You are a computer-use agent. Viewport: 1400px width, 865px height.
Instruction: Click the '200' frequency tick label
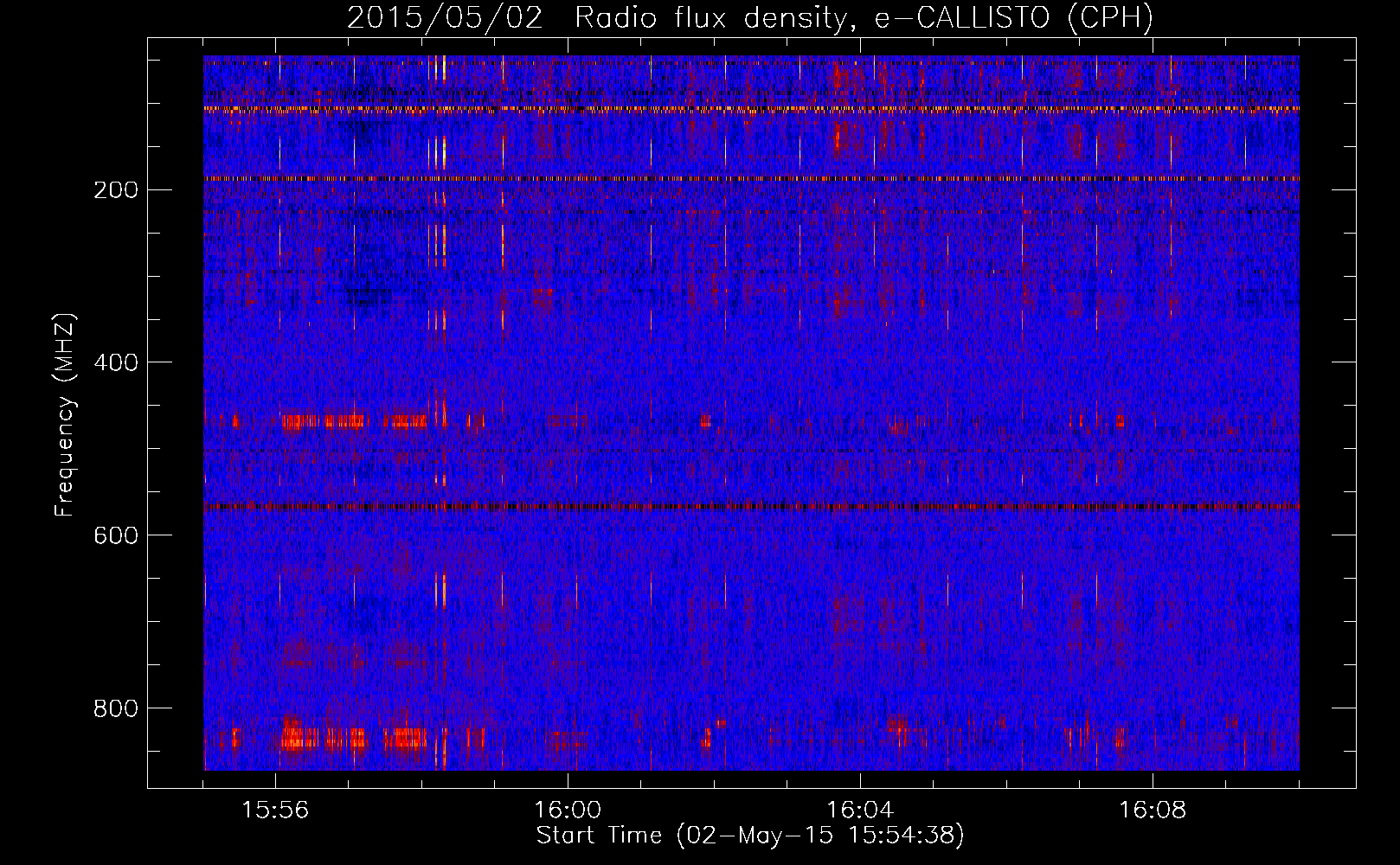[x=116, y=190]
